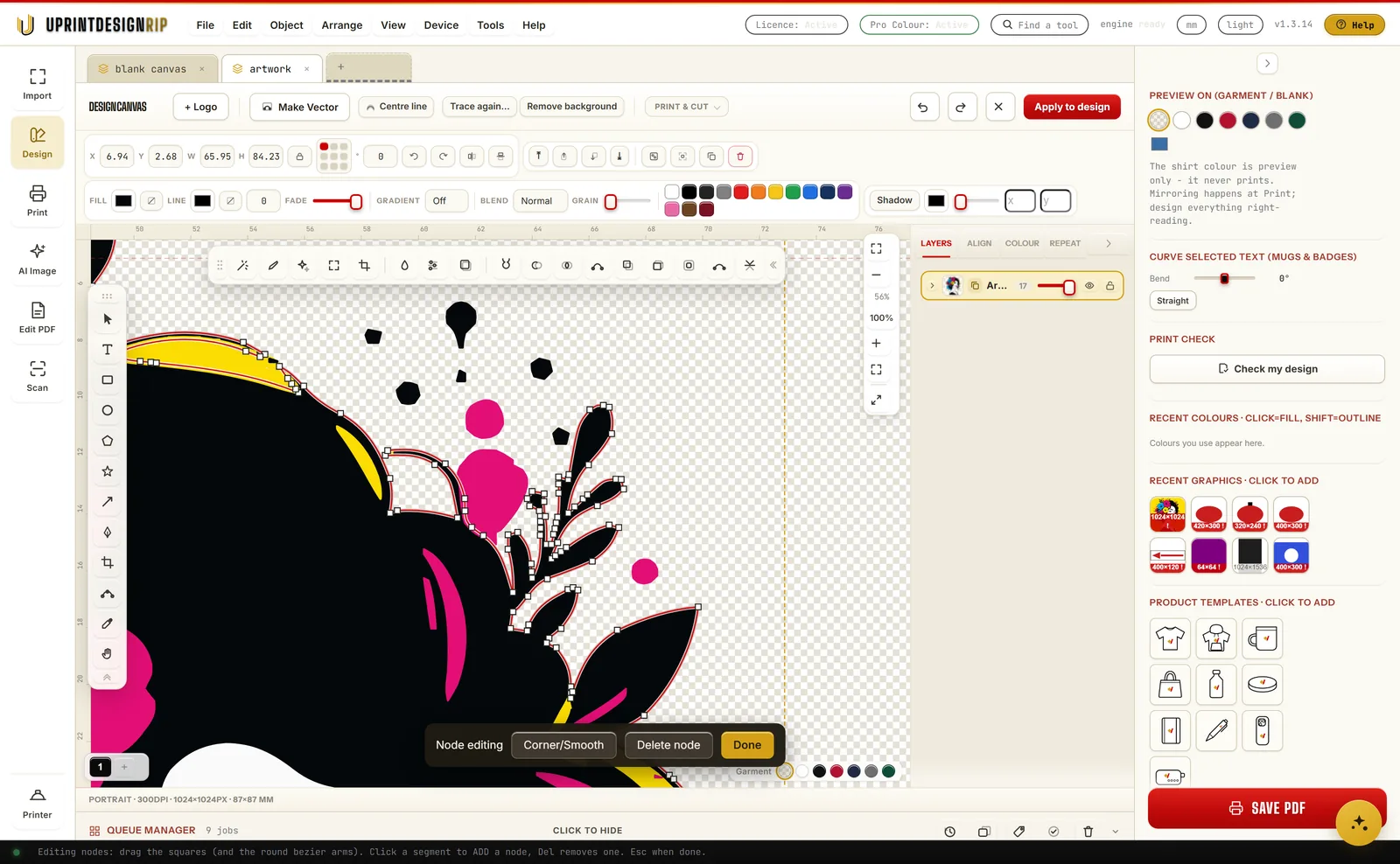Adjust the curve Bend slider

point(1225,279)
